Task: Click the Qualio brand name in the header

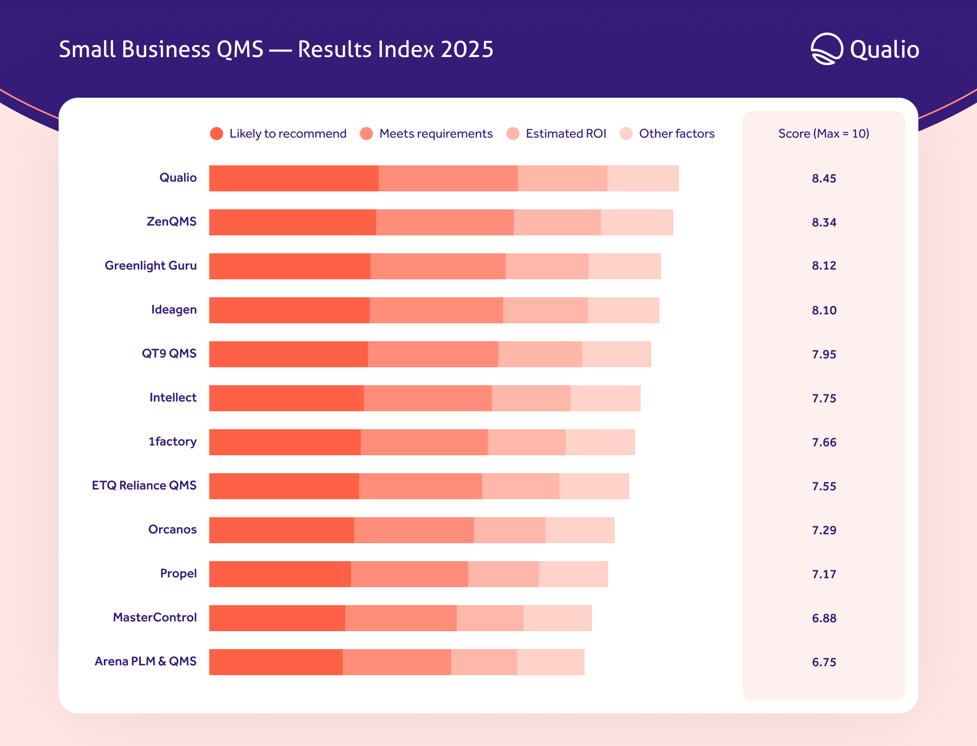Action: click(x=884, y=50)
